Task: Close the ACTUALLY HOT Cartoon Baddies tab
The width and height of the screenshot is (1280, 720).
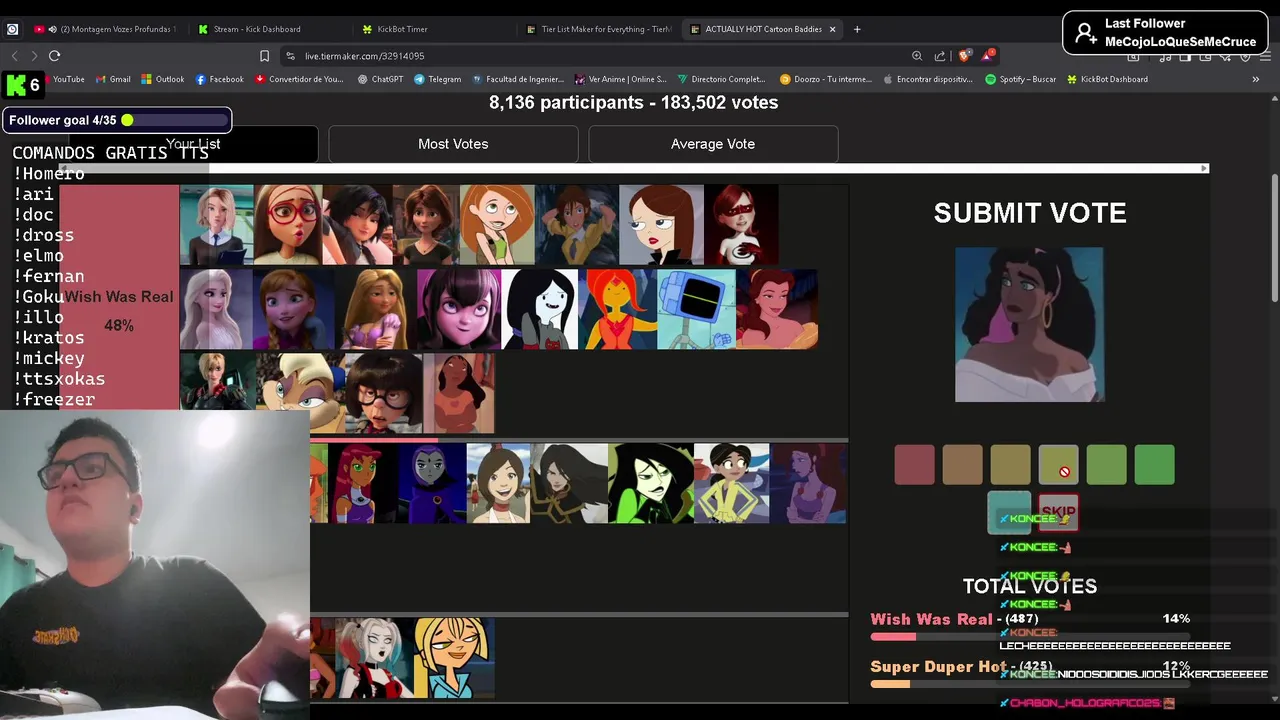Action: 832,29
